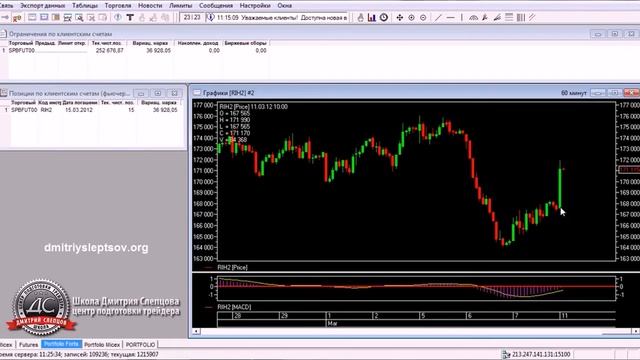640x360 pixels.
Task: Open the Окна menu
Action: tap(284, 6)
